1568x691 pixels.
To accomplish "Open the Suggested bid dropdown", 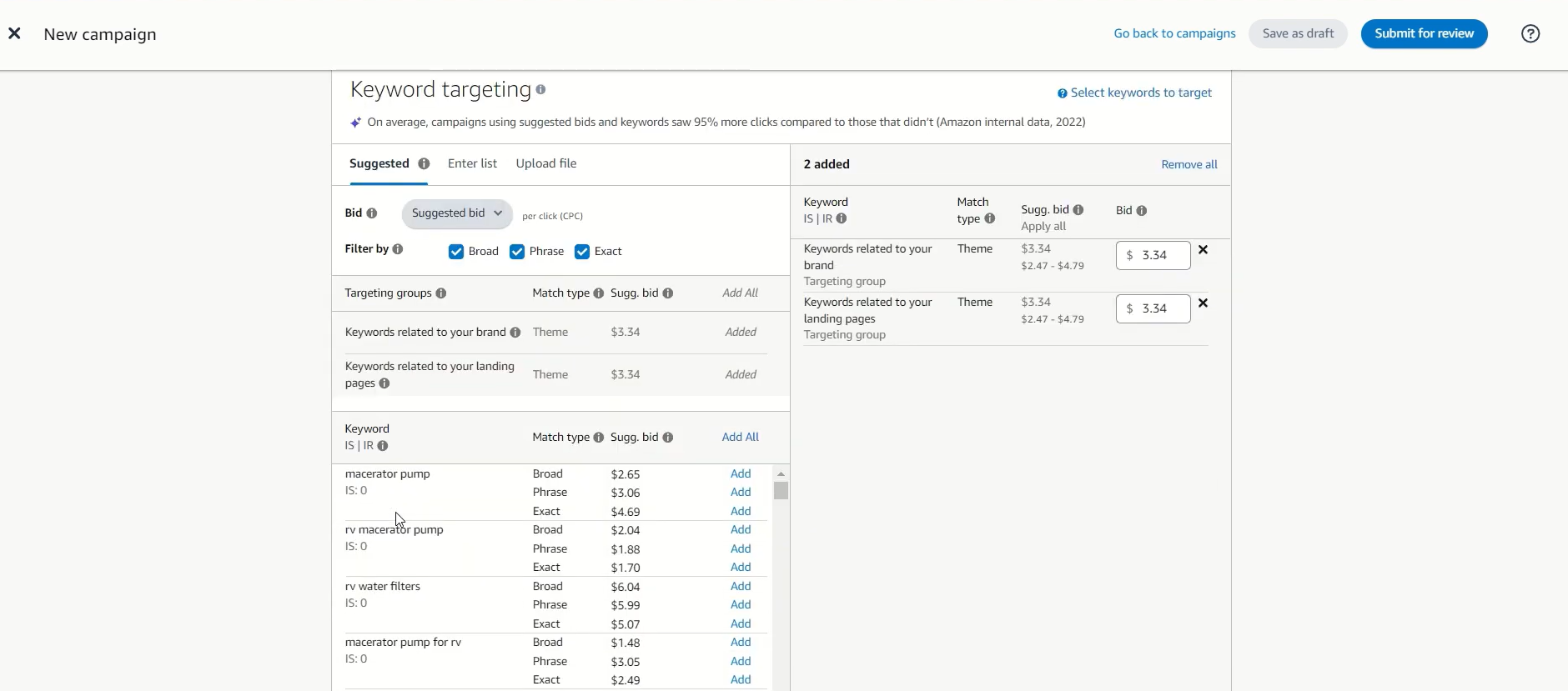I will point(457,213).
